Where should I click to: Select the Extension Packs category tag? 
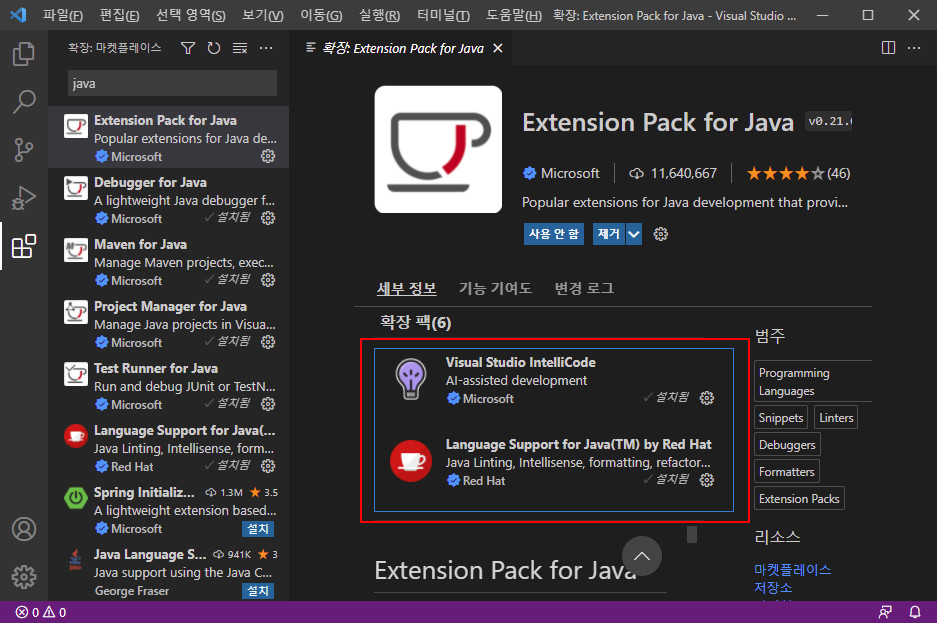(x=799, y=498)
